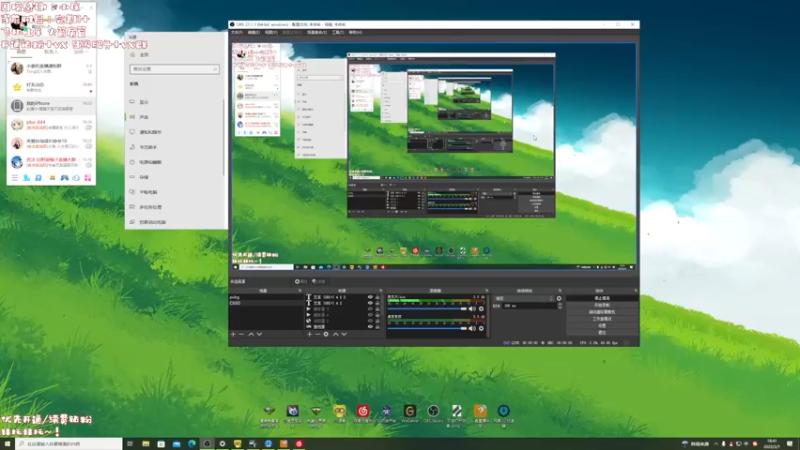
Task: Click Start Recording in OBS Controls
Action: tap(602, 305)
